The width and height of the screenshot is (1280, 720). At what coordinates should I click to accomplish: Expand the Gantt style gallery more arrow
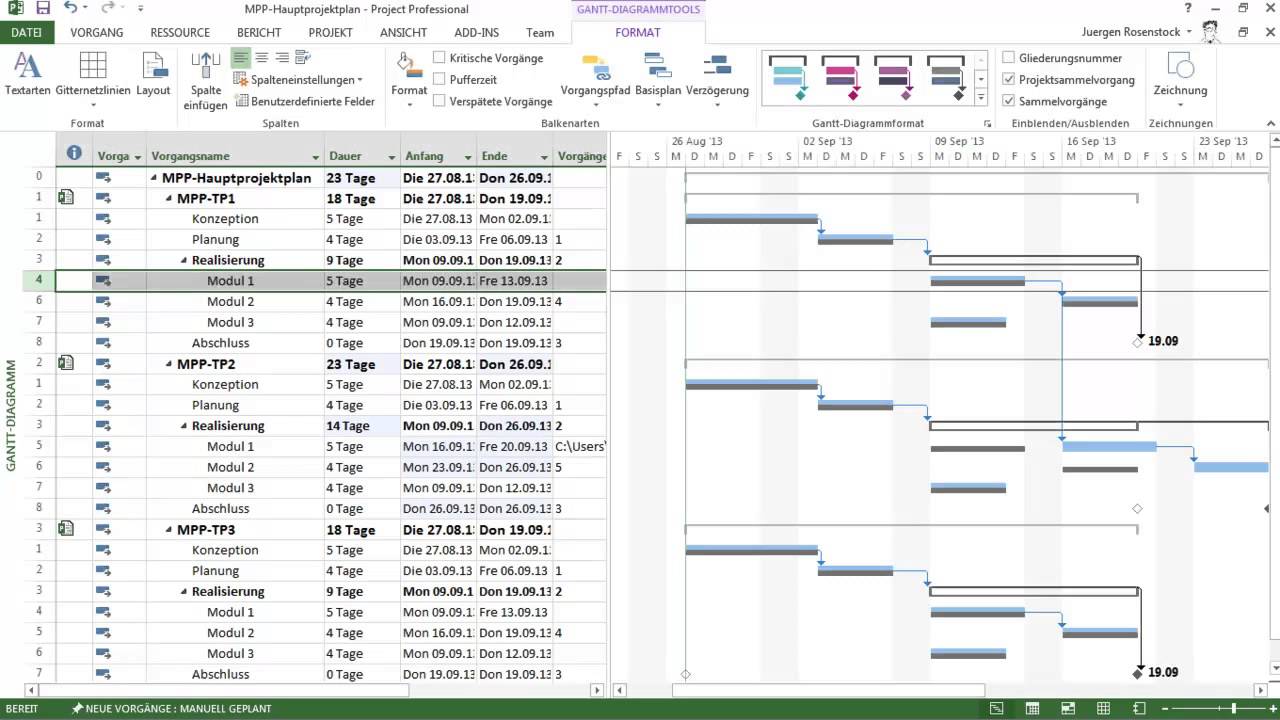[x=981, y=97]
